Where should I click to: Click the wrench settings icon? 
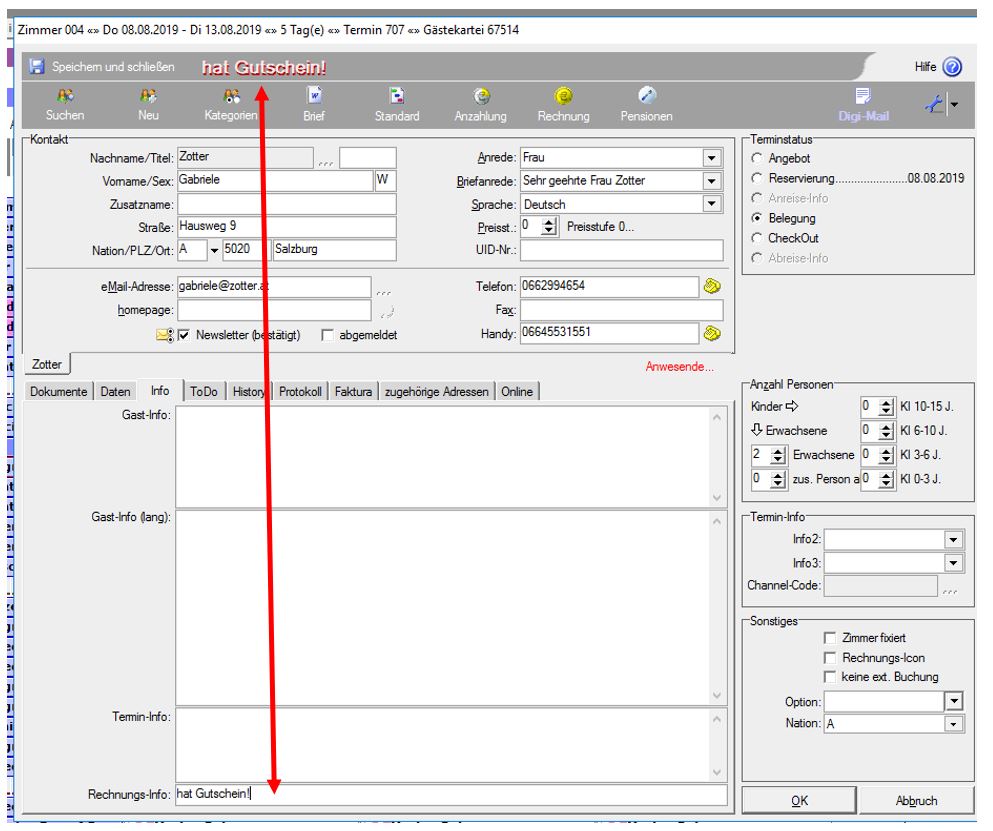point(934,103)
